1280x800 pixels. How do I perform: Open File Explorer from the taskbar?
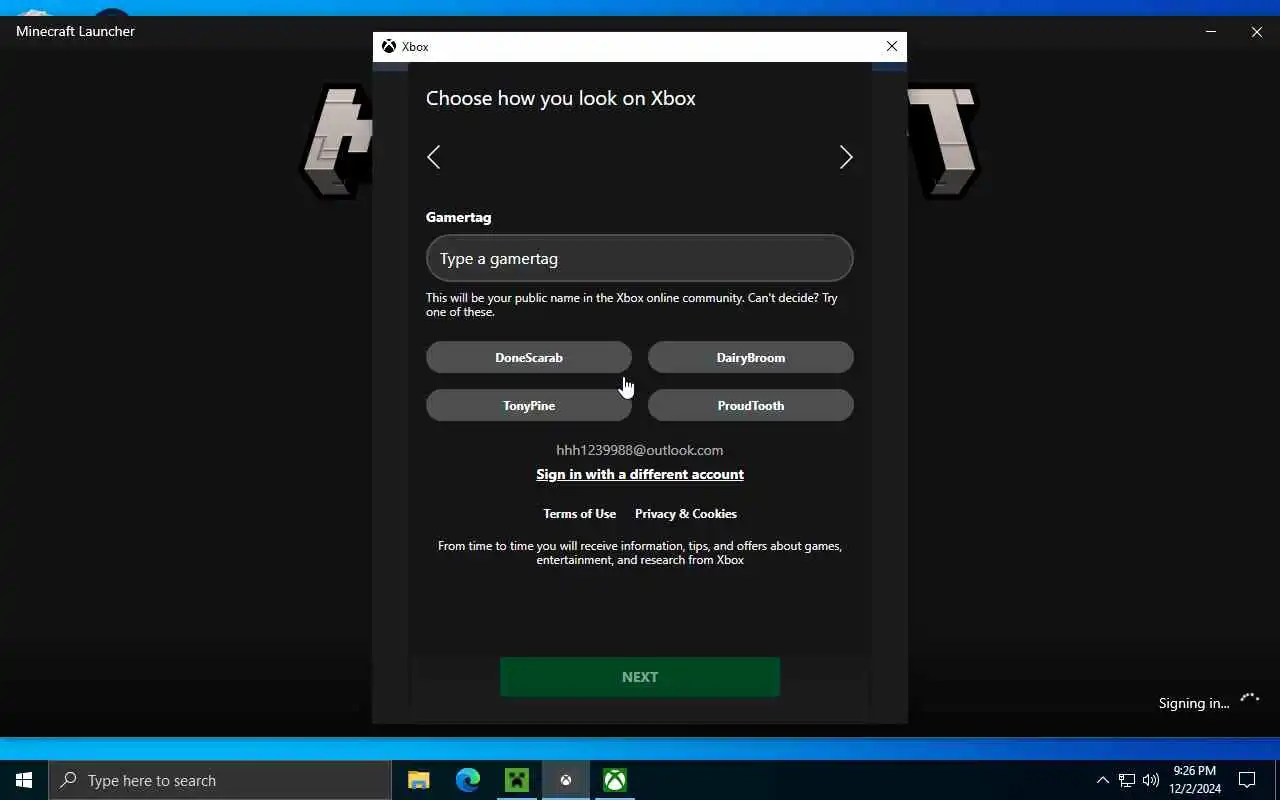pos(419,780)
